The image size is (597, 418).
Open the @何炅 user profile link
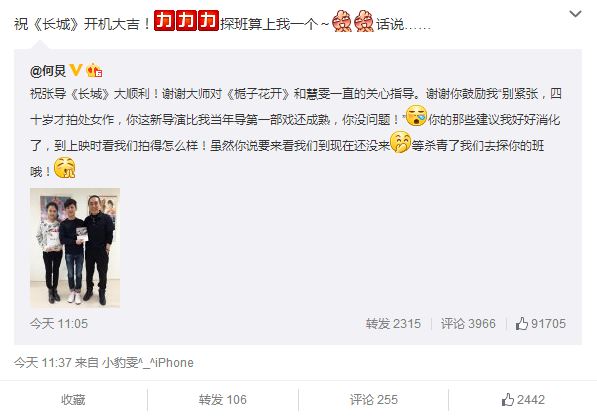pyautogui.click(x=48, y=71)
